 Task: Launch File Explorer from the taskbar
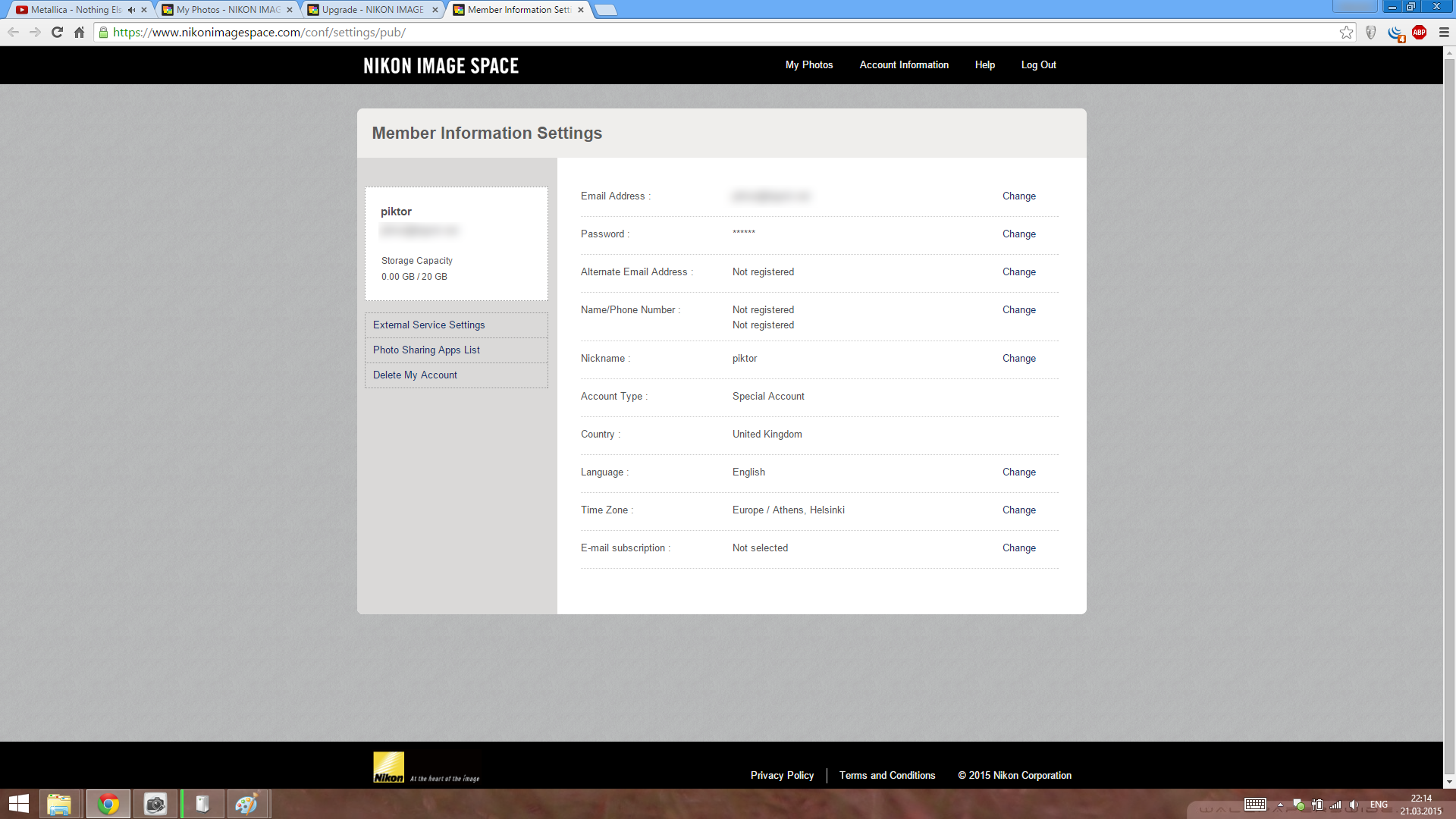coord(59,804)
